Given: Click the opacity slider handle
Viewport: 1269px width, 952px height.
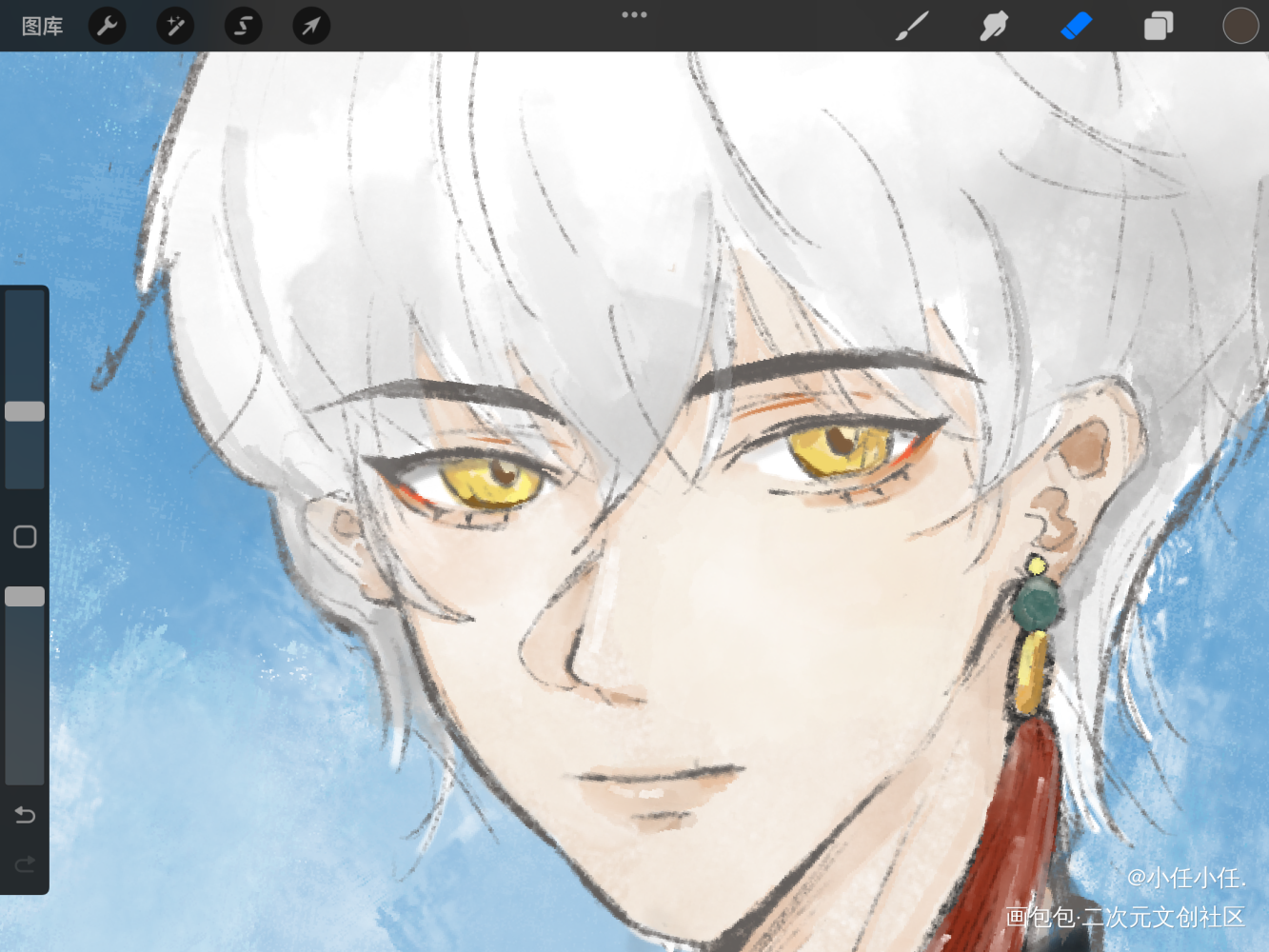Looking at the screenshot, I should coord(25,597).
